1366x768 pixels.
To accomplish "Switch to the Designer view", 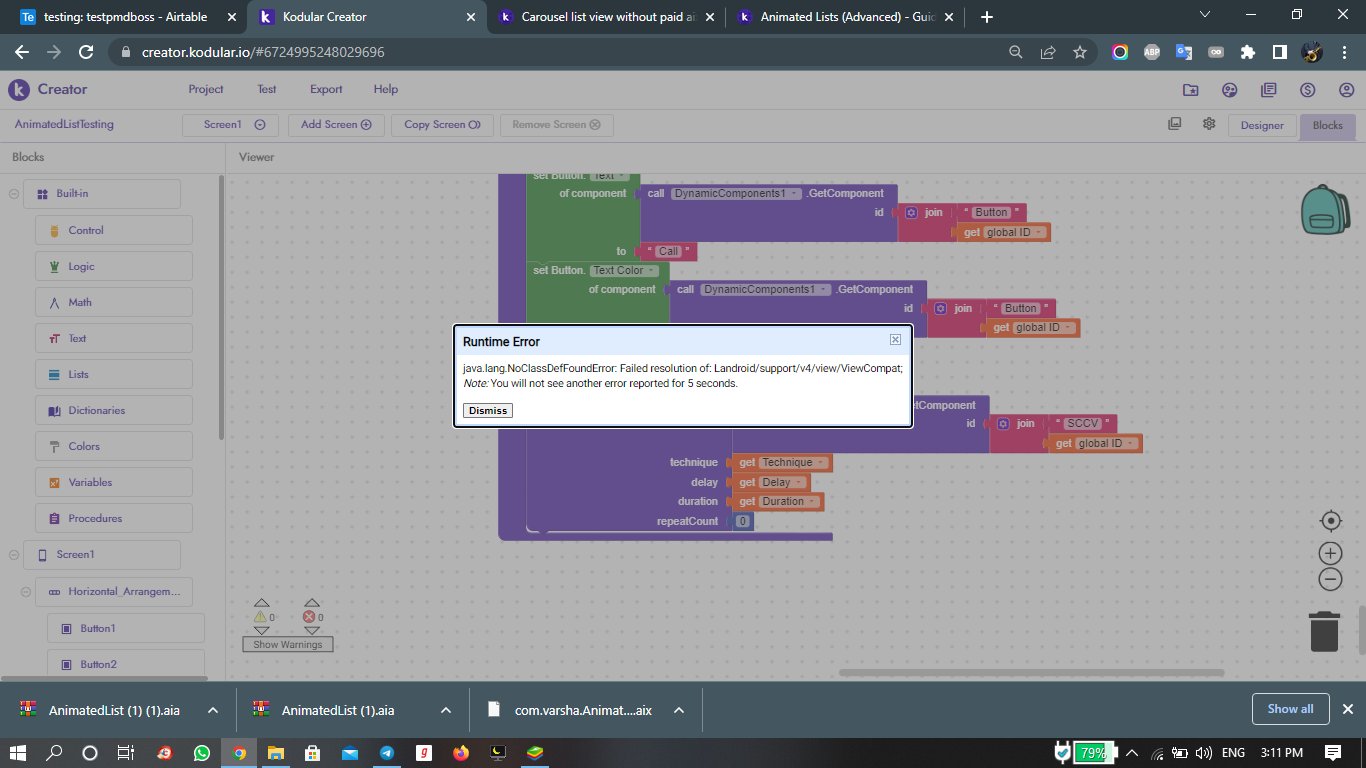I will (x=1262, y=125).
